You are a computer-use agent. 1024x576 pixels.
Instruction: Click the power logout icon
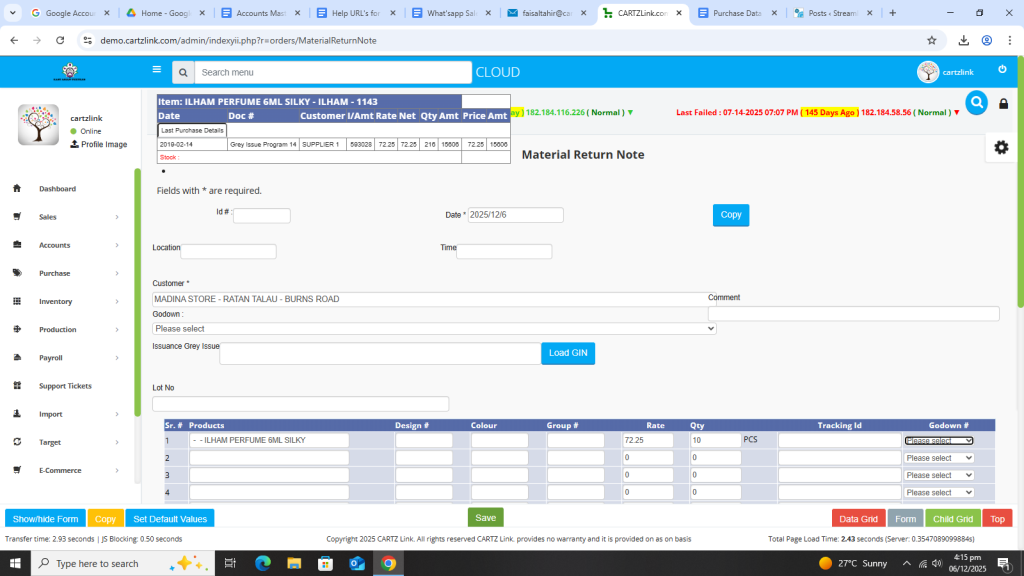click(1002, 70)
